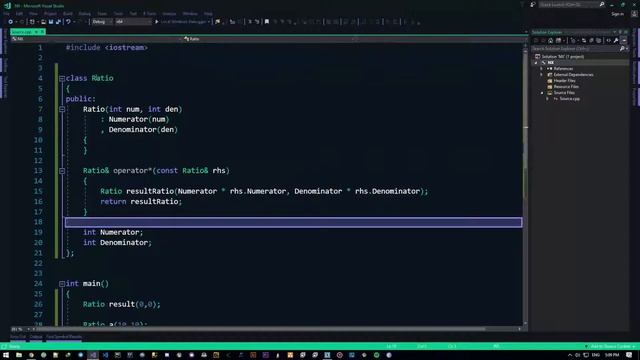Collapse the int main() function block

(62, 284)
